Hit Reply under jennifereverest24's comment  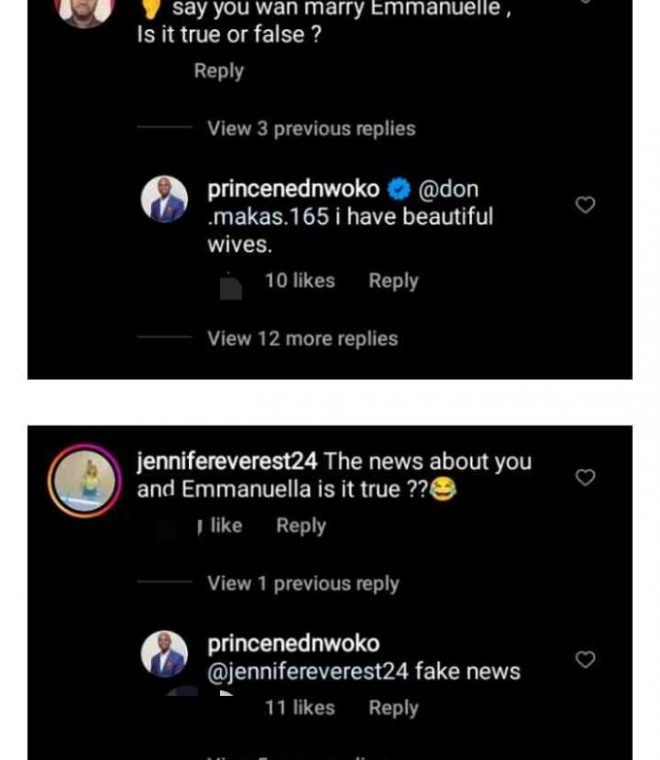pos(301,525)
